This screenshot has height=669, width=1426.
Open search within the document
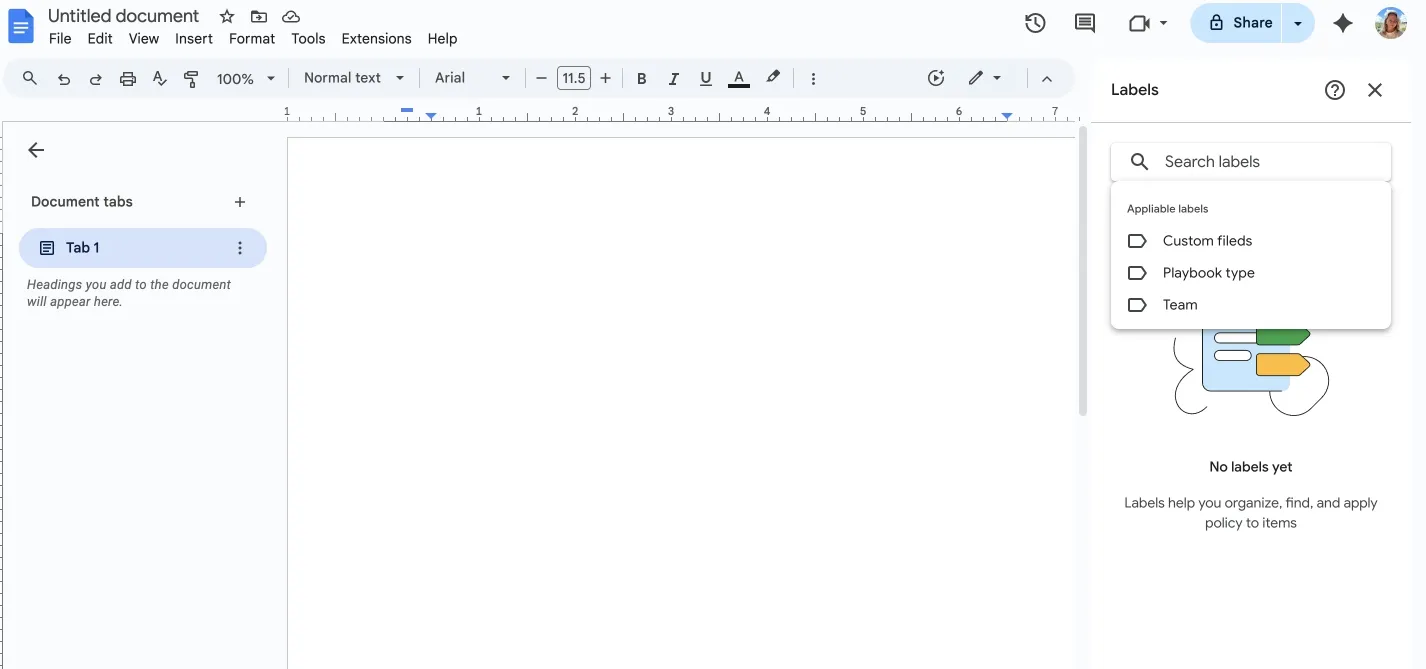(29, 77)
